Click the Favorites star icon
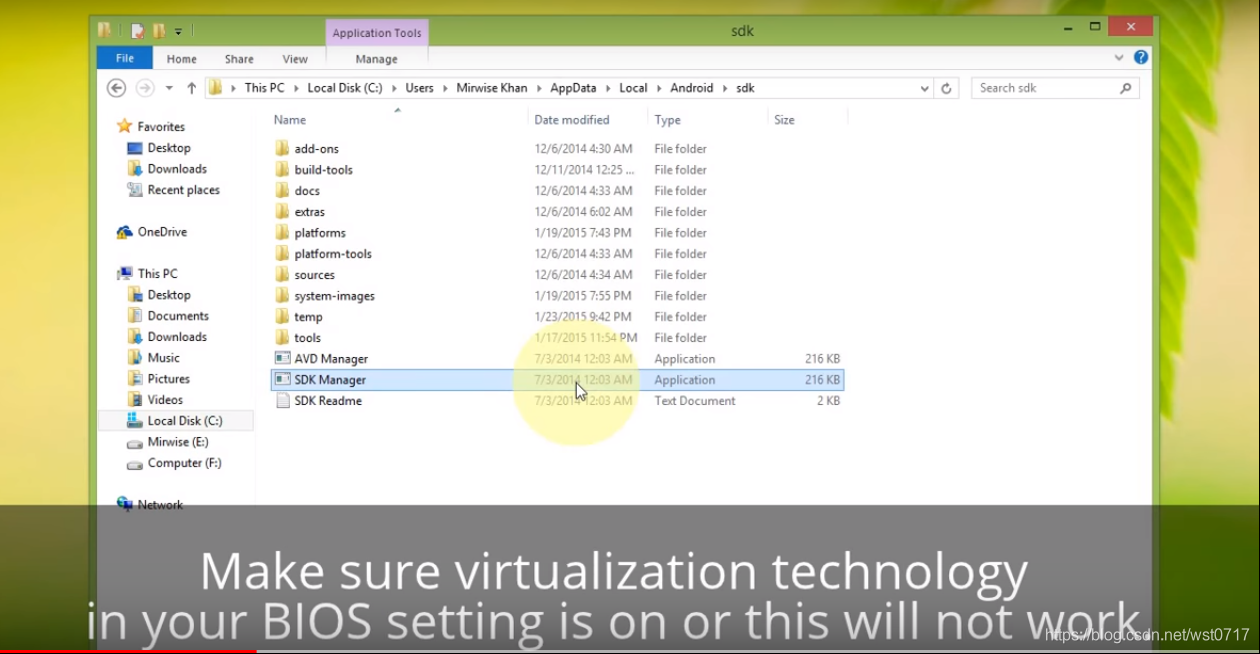The image size is (1260, 654). (125, 126)
